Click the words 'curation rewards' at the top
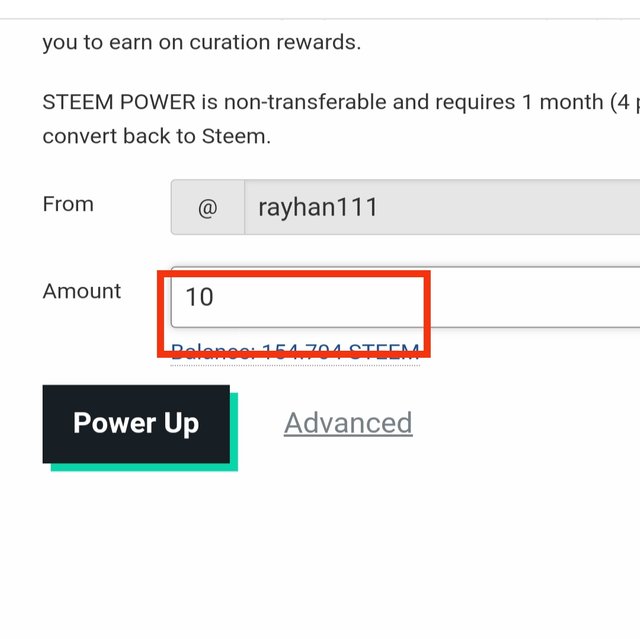This screenshot has width=640, height=639. (x=276, y=42)
